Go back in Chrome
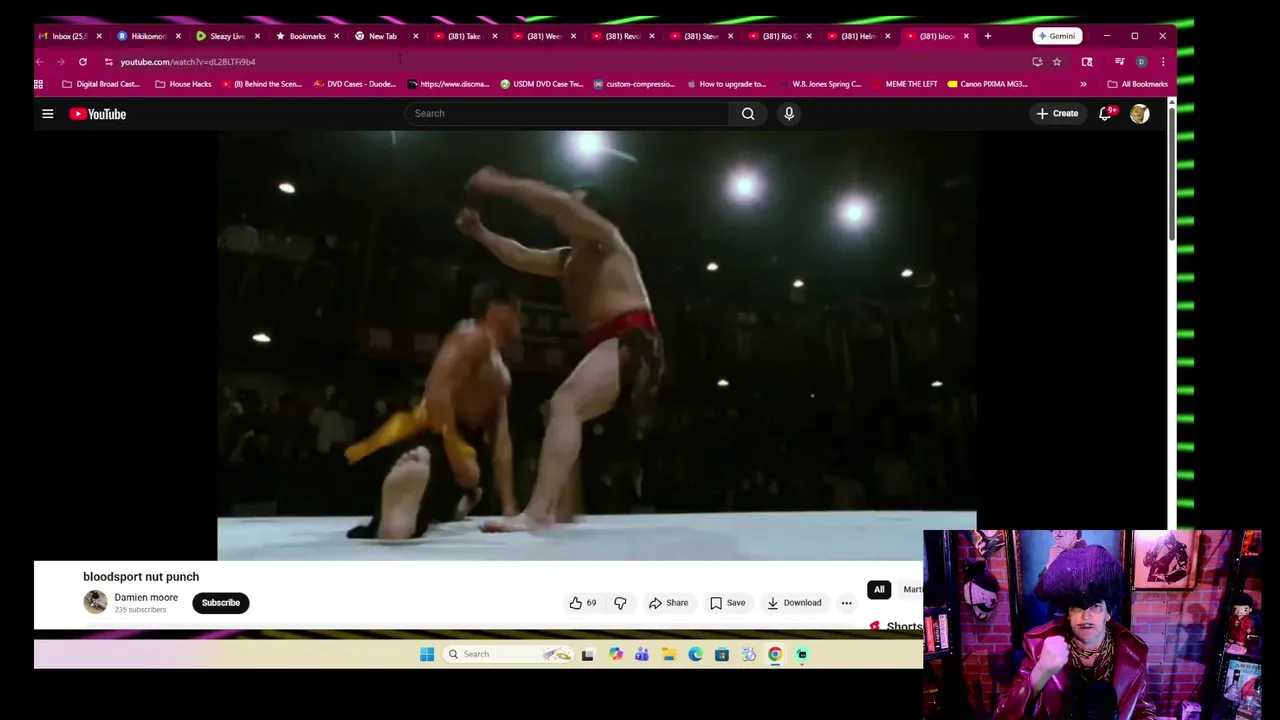The height and width of the screenshot is (720, 1280). [40, 61]
